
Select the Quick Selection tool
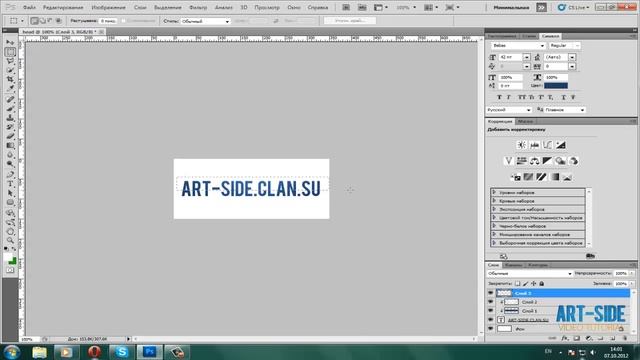(x=10, y=70)
